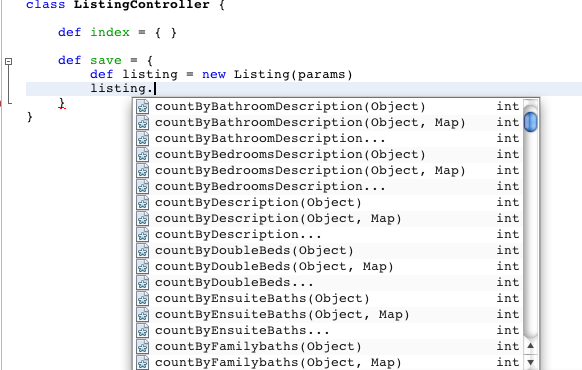Image resolution: width=582 pixels, height=370 pixels.
Task: Collapse the save closure fold marker
Action: tap(9, 61)
